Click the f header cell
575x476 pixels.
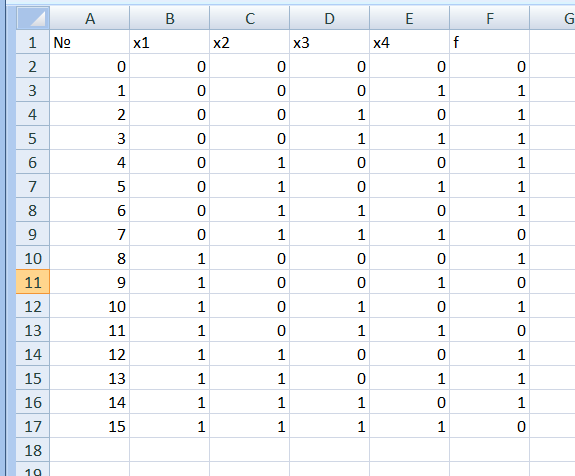click(x=490, y=42)
